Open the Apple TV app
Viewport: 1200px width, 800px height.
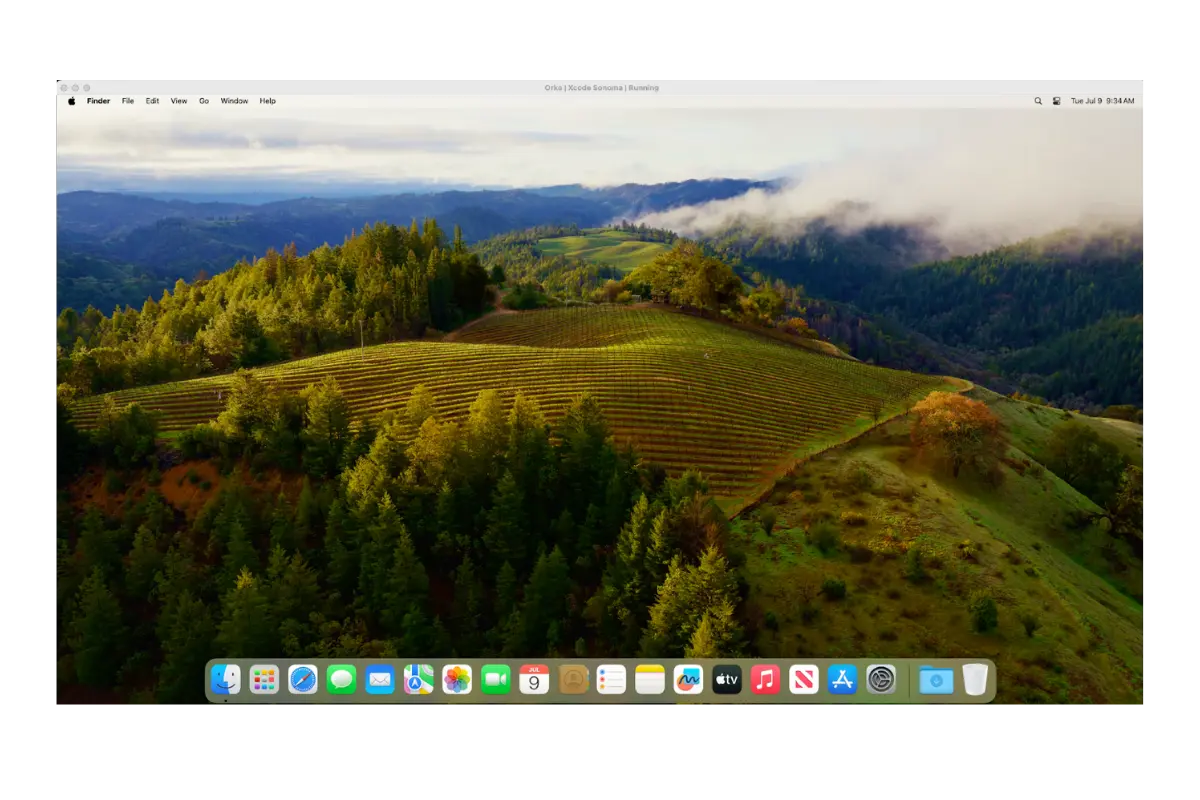[x=727, y=680]
